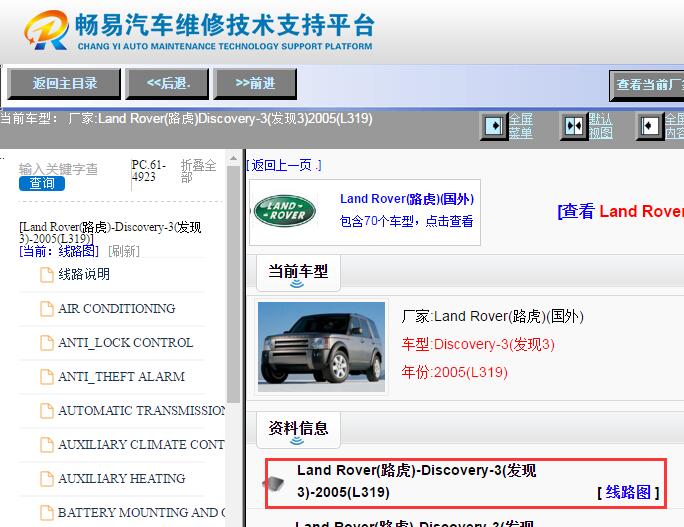The width and height of the screenshot is (684, 527).
Task: Click the small icon beside Discovery-3 2005 entry
Action: 274,483
